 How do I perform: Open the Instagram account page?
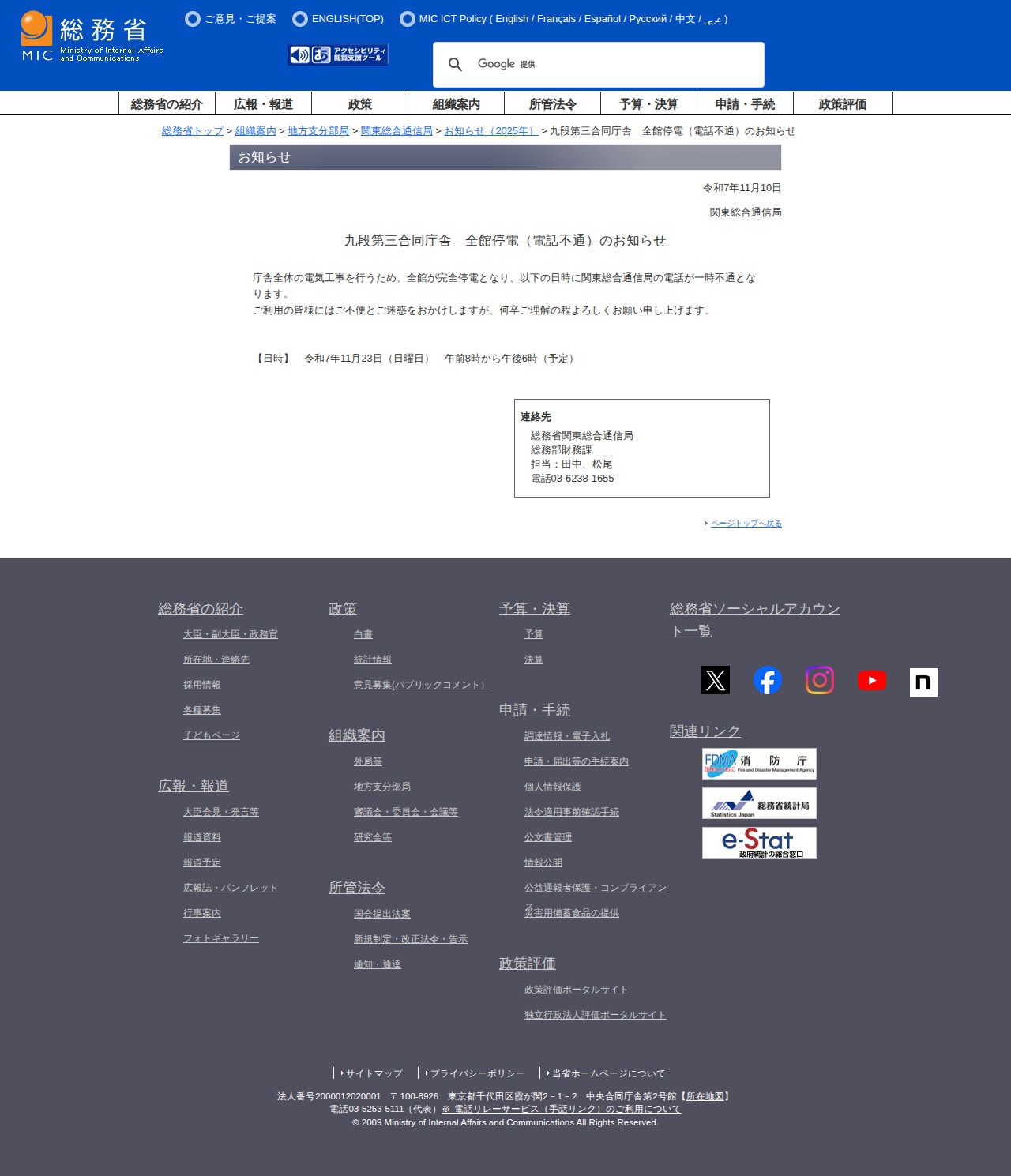tap(820, 679)
